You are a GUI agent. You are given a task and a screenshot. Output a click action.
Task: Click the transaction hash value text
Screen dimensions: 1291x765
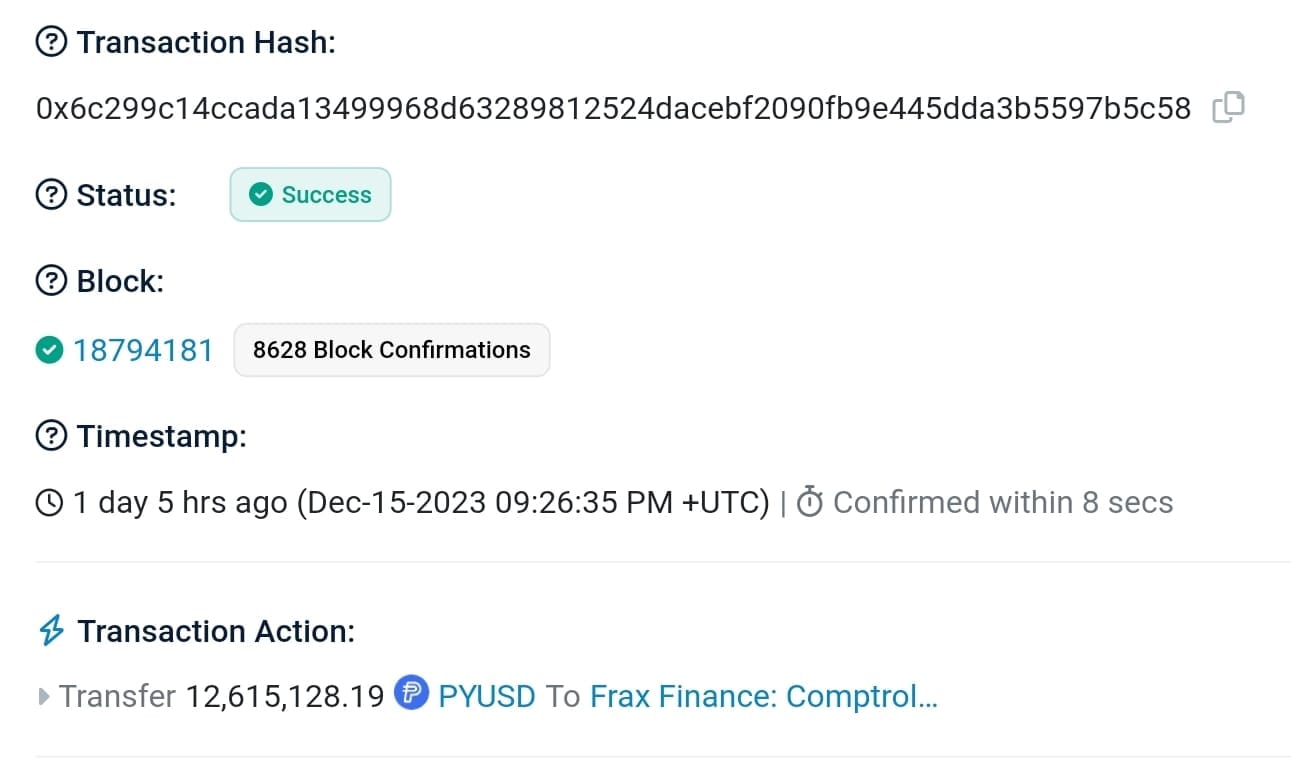pos(613,108)
